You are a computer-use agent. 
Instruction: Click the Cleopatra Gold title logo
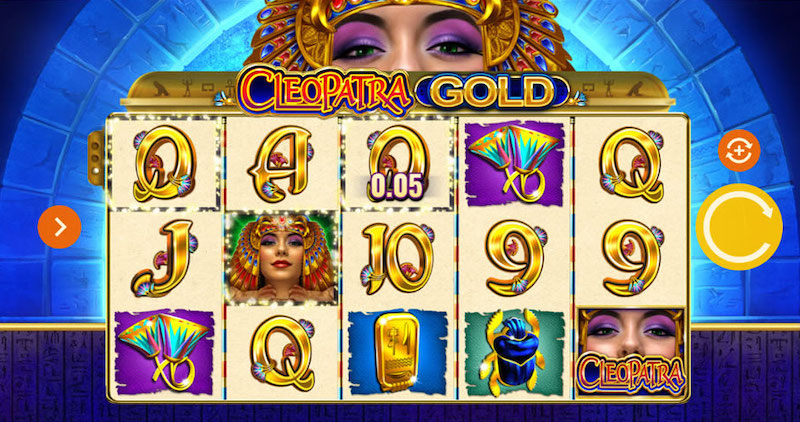pyautogui.click(x=402, y=91)
